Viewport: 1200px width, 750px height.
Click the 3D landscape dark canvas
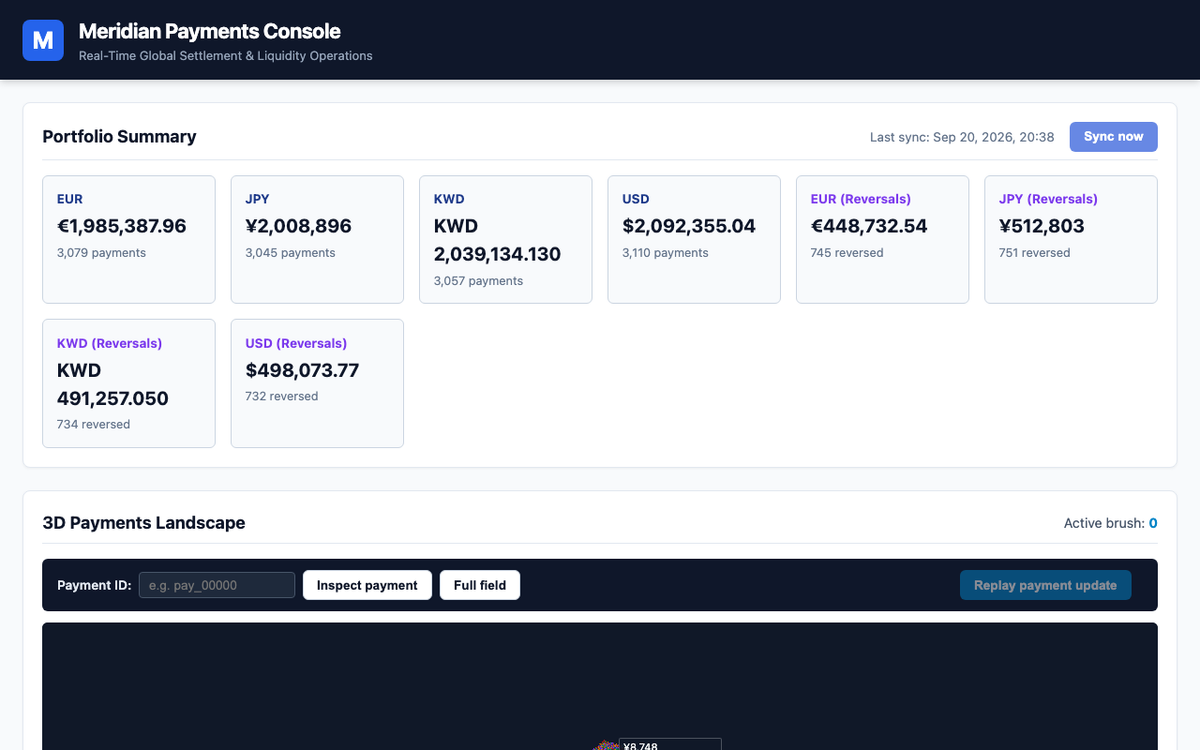click(x=600, y=686)
